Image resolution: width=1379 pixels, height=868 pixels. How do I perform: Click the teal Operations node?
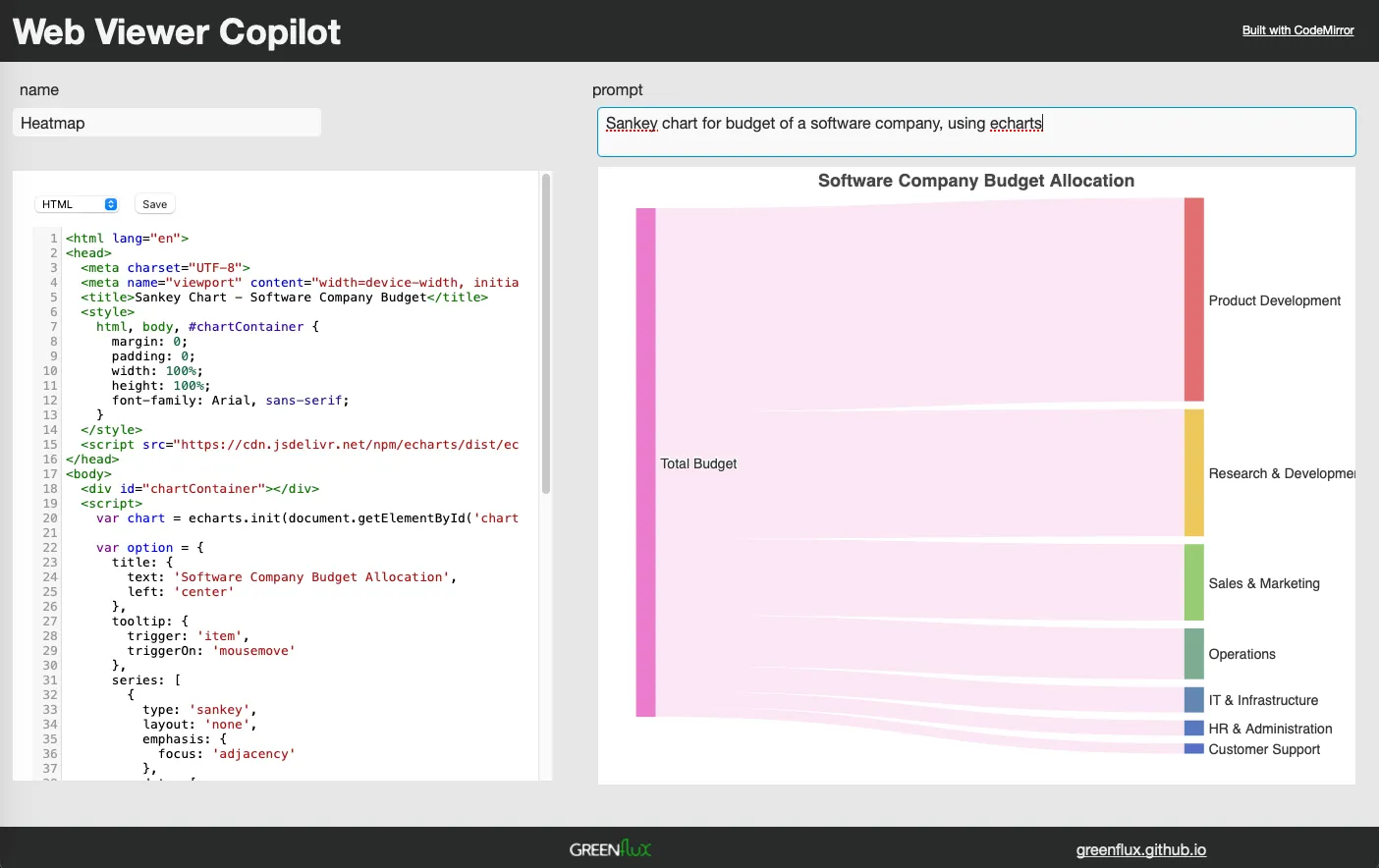[1193, 654]
